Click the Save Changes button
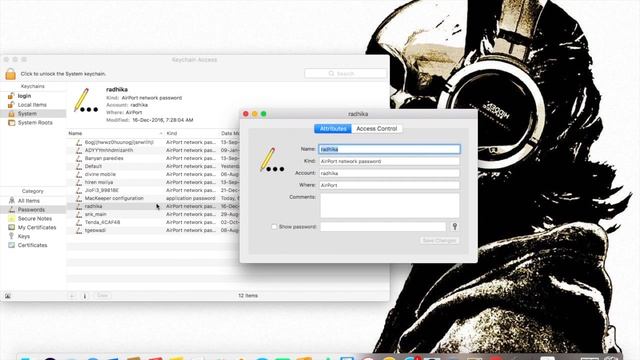640x360 pixels. pos(440,240)
